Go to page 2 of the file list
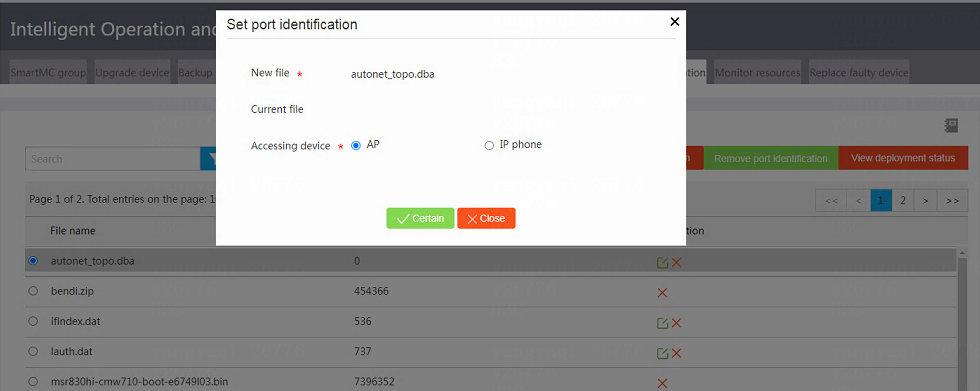 pos(902,200)
